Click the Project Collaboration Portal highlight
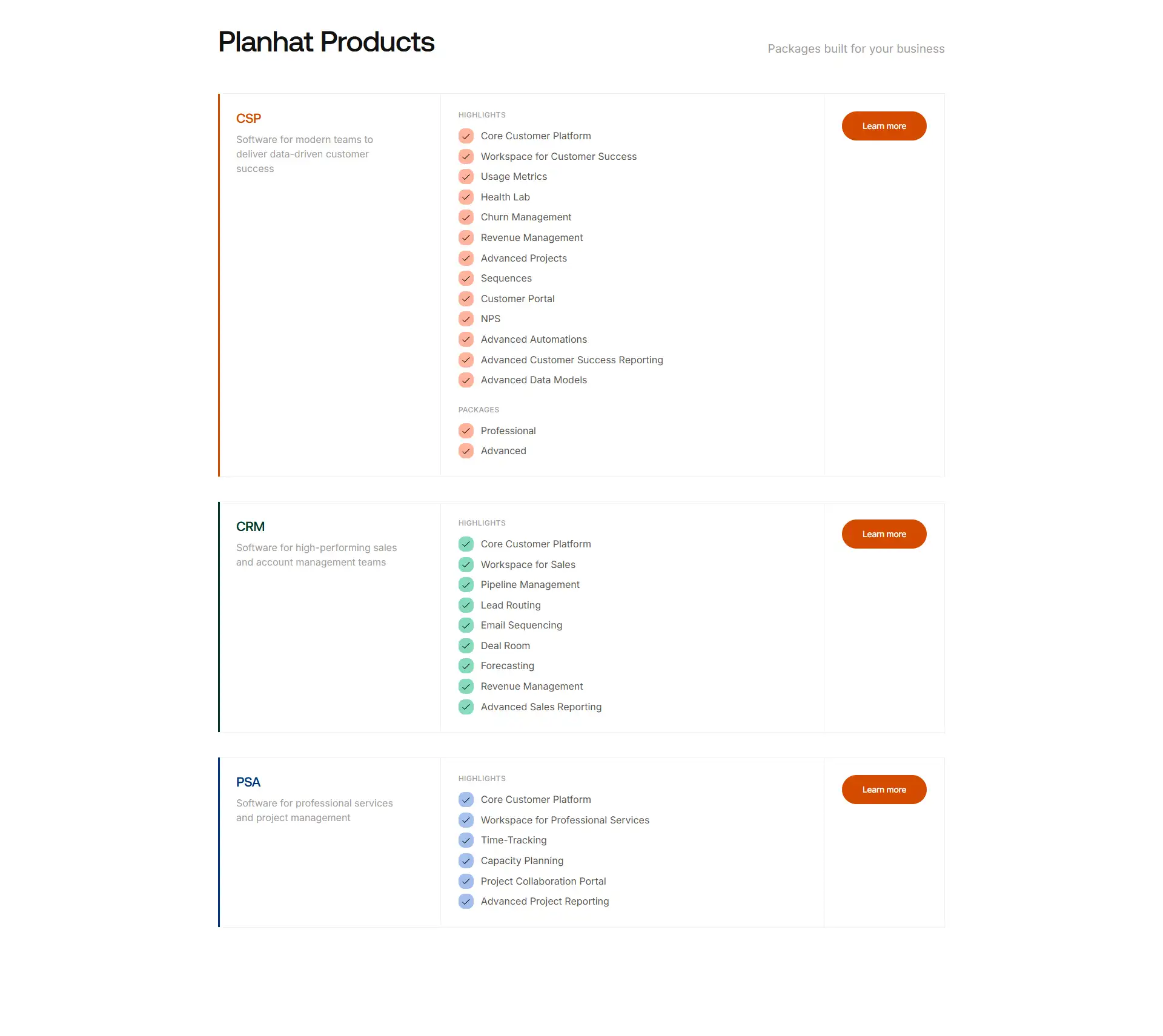 543,881
